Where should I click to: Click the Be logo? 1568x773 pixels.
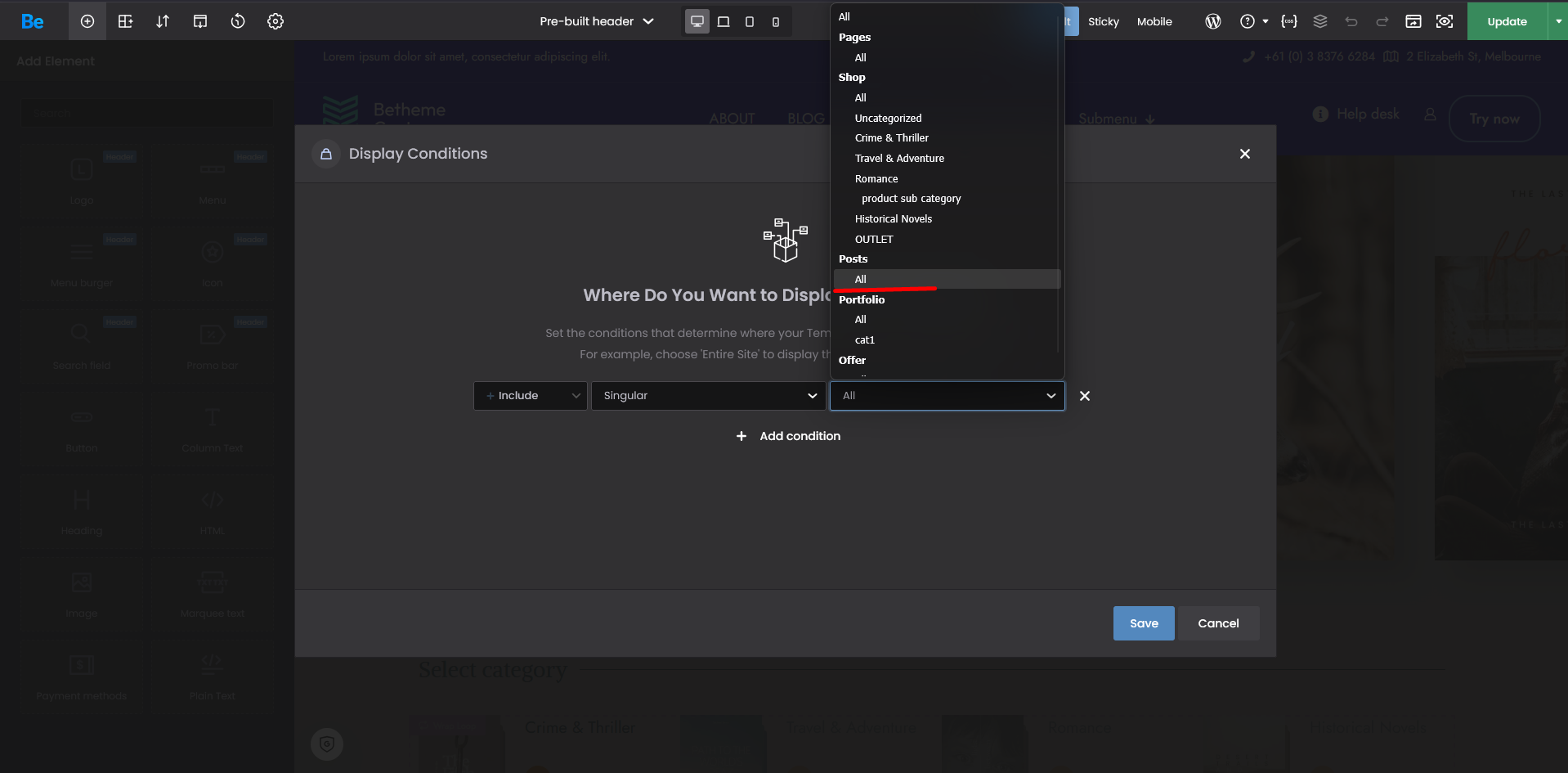(x=33, y=21)
